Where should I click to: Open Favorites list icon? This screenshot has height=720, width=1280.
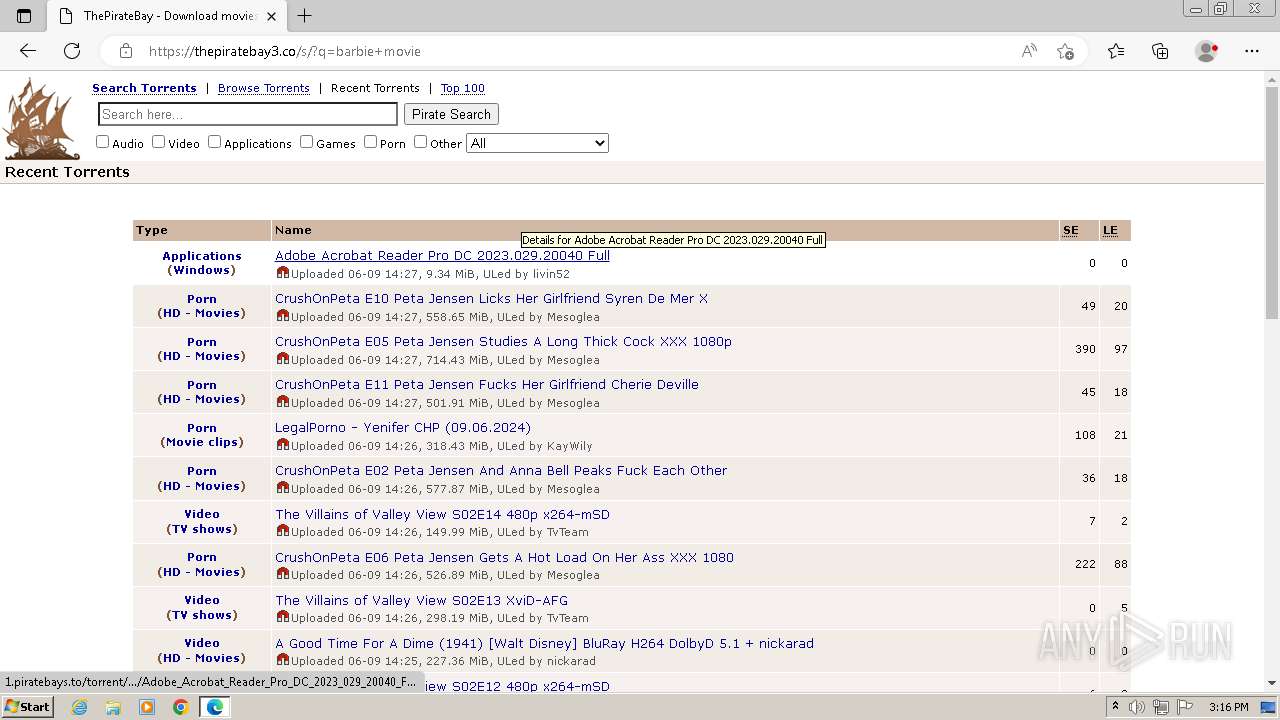pyautogui.click(x=1116, y=51)
